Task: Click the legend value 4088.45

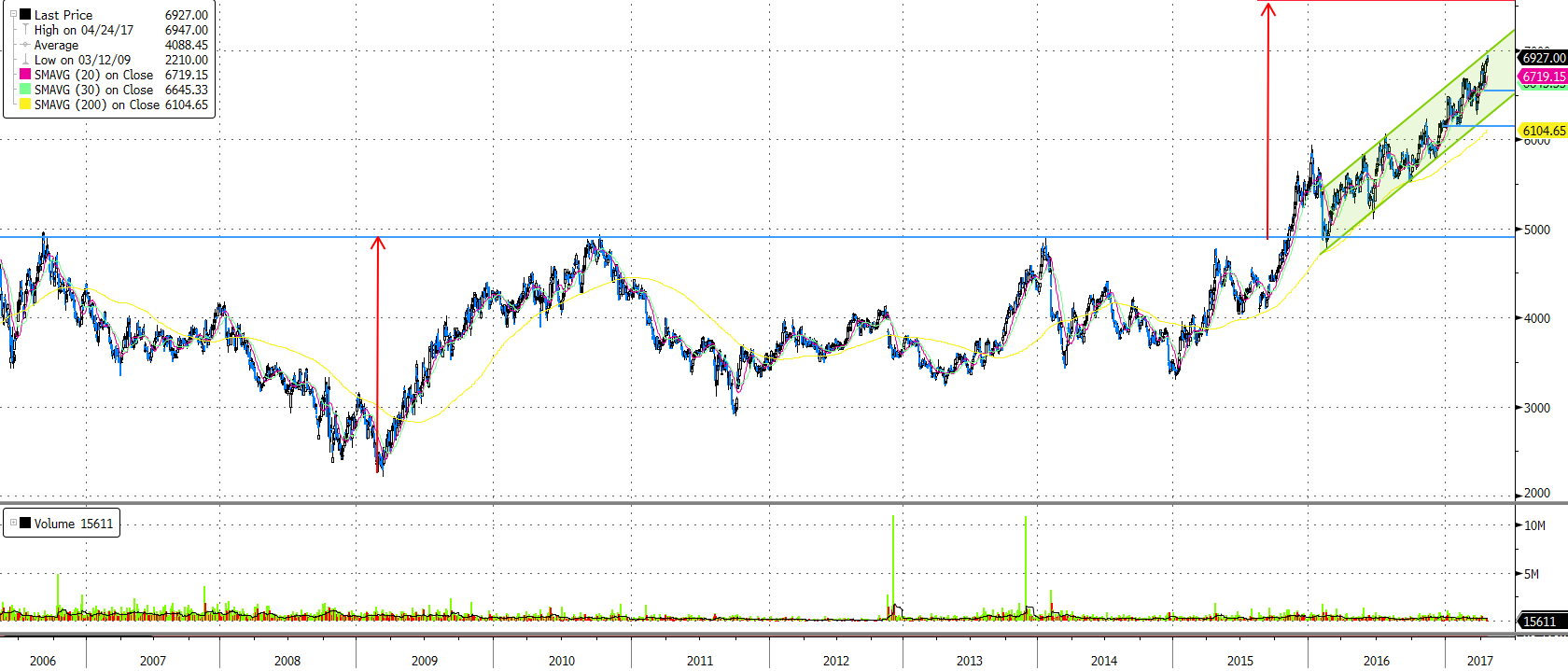Action: [x=187, y=45]
